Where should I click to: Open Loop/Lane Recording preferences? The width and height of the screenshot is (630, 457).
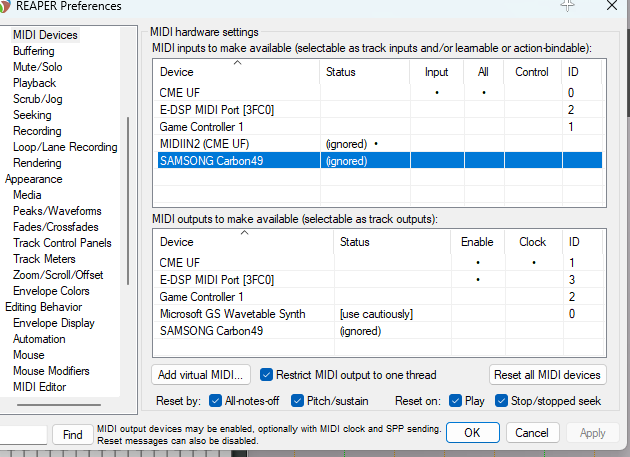click(x=65, y=147)
